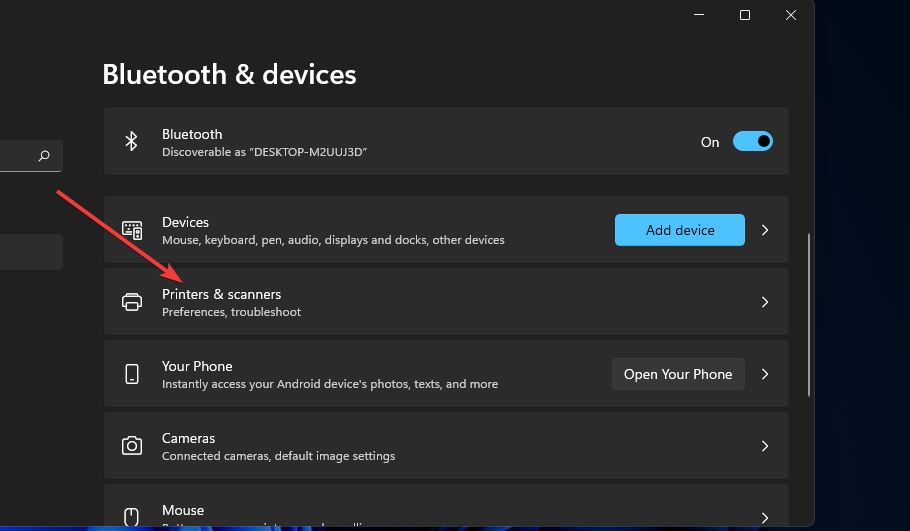Click the Devices keyboard-and-mouse icon
The height and width of the screenshot is (531, 910).
pyautogui.click(x=132, y=230)
